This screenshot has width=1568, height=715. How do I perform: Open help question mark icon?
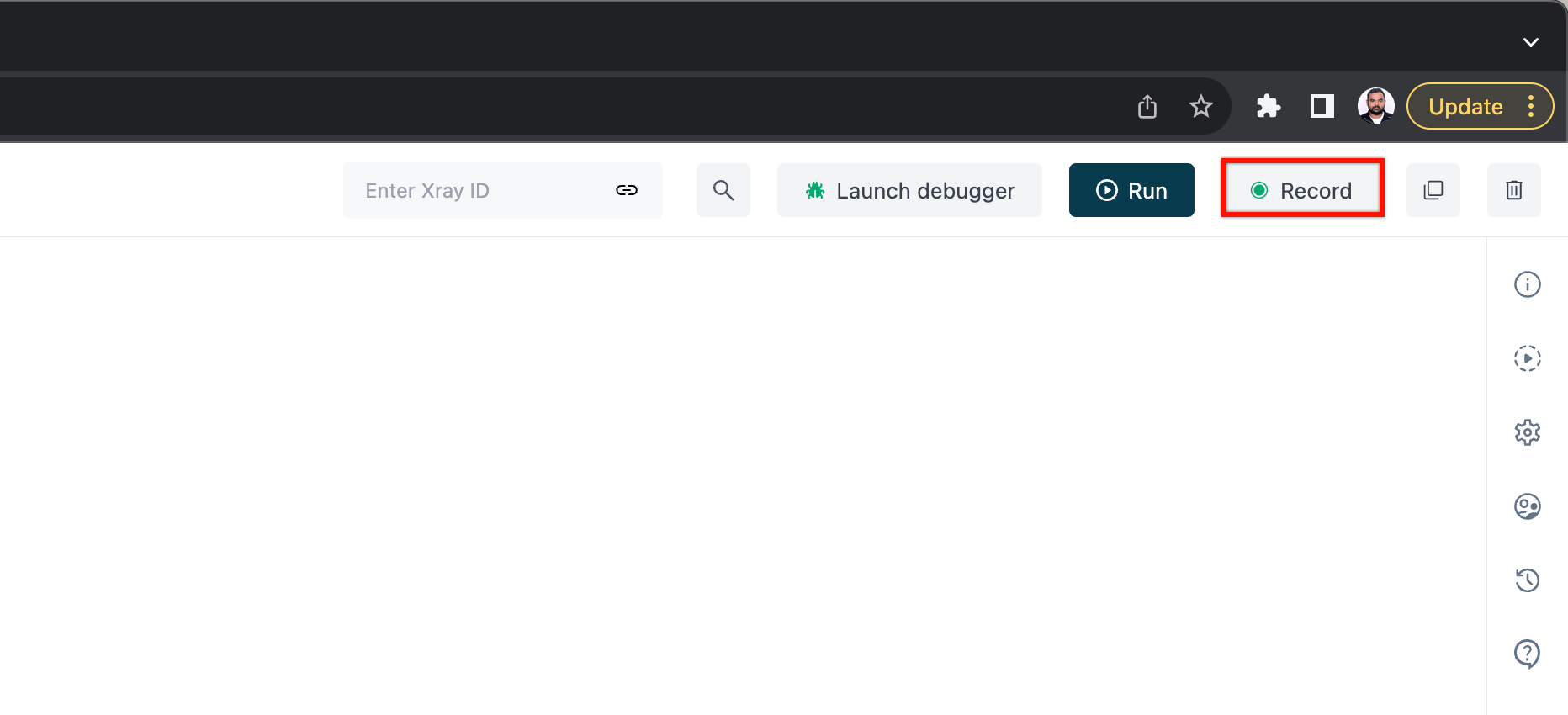click(x=1528, y=654)
